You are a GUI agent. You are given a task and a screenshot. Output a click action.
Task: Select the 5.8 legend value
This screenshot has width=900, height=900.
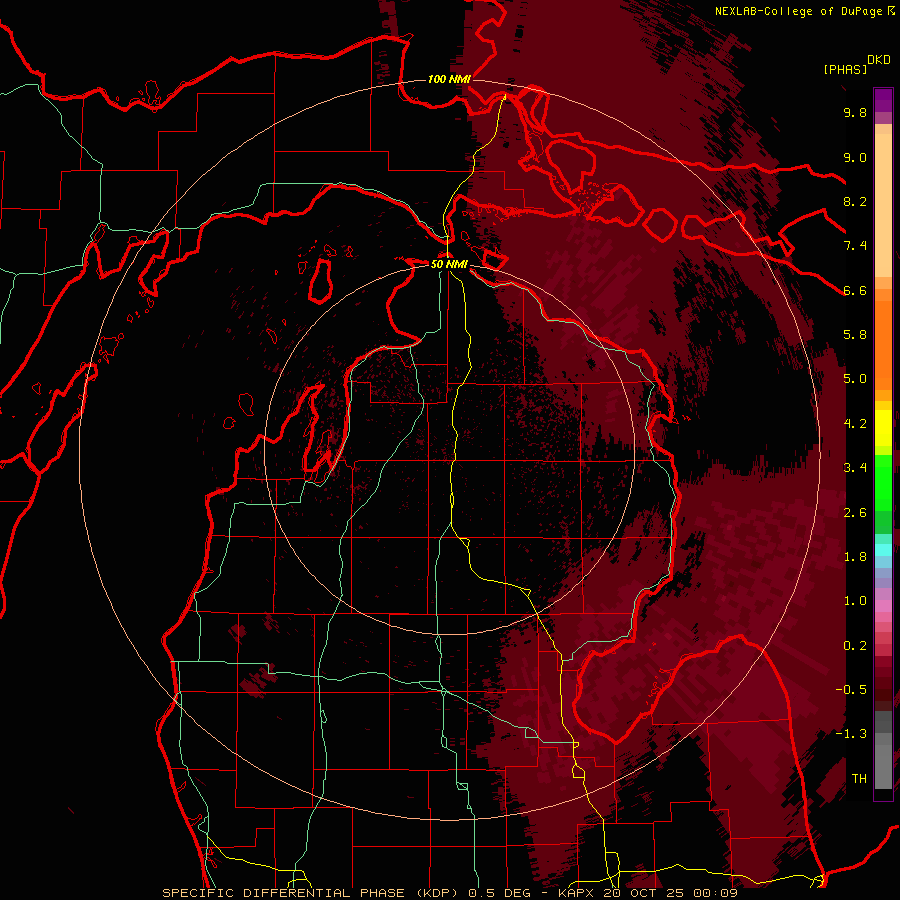click(x=855, y=335)
